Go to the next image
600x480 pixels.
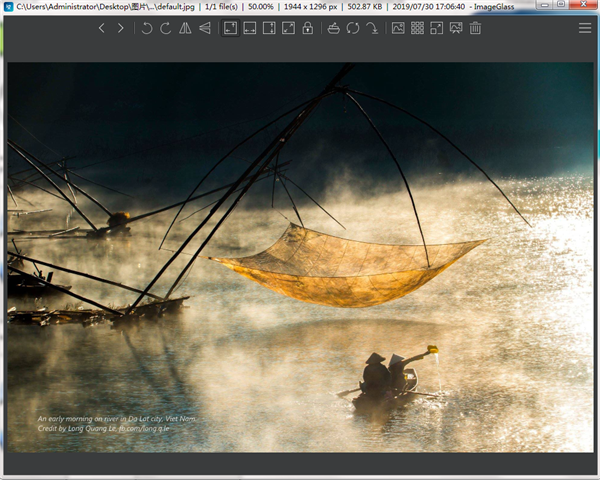click(x=121, y=28)
